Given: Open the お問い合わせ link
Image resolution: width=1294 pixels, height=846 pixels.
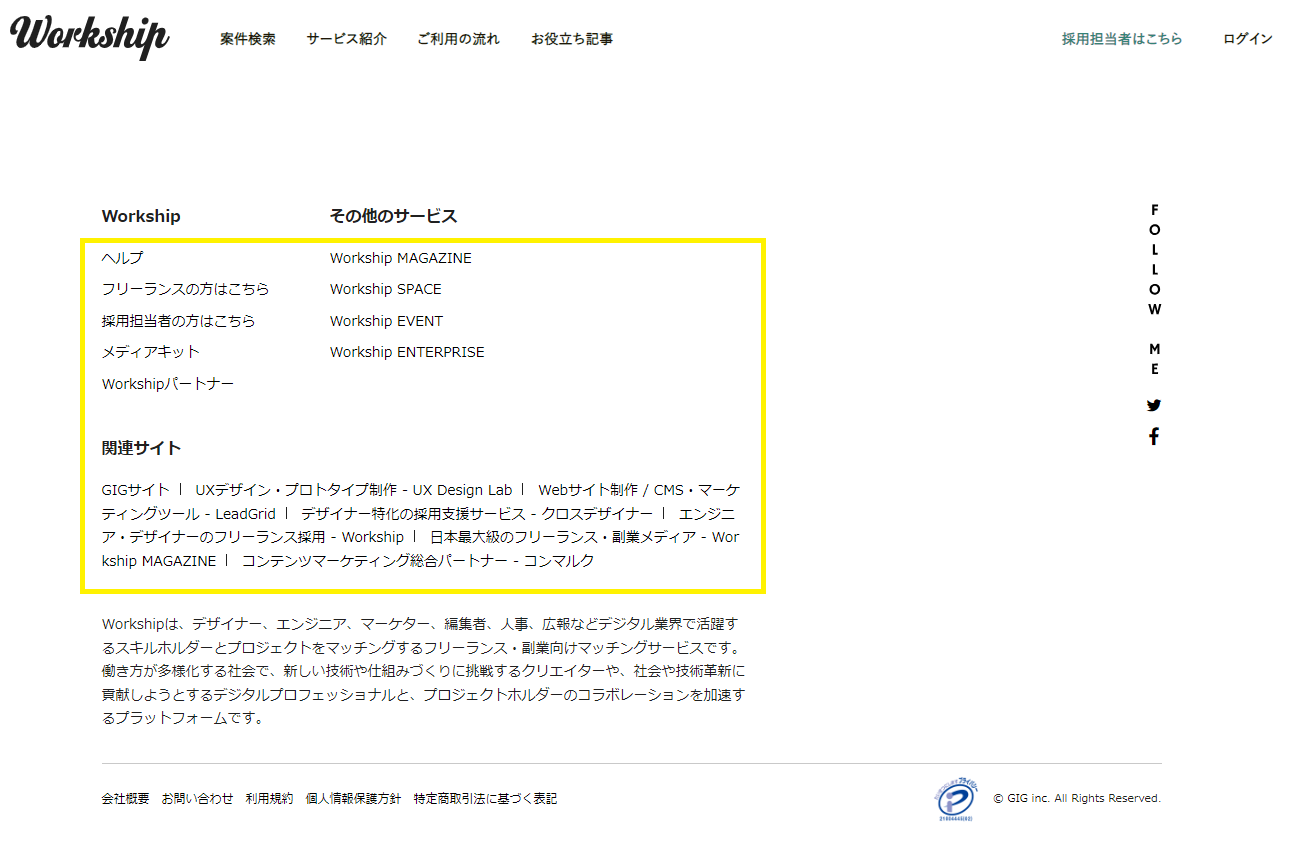Looking at the screenshot, I should tap(198, 799).
